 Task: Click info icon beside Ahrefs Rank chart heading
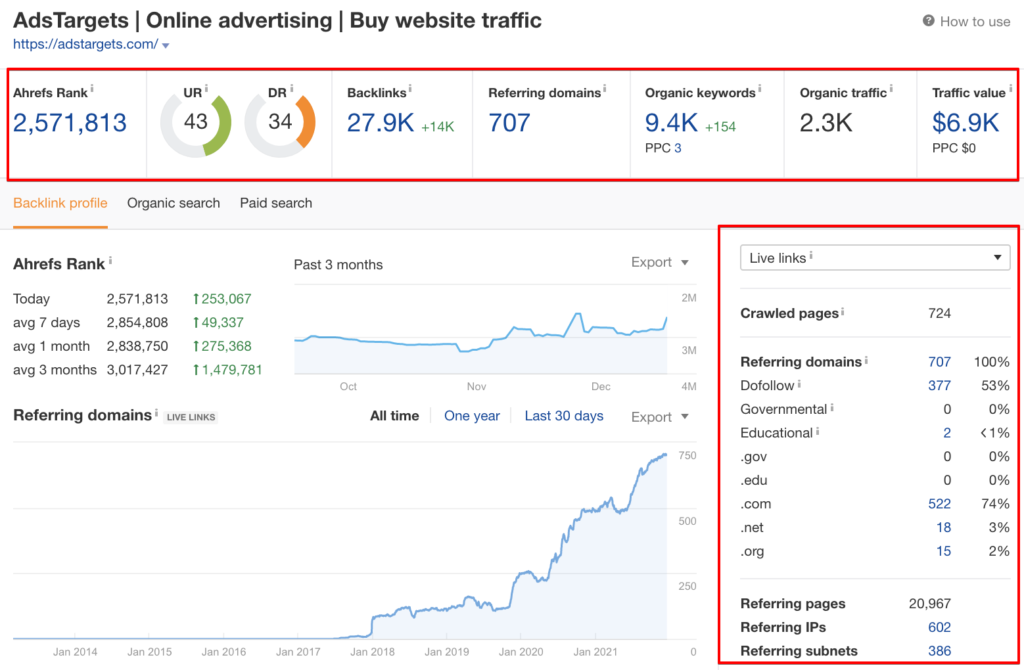click(x=110, y=261)
